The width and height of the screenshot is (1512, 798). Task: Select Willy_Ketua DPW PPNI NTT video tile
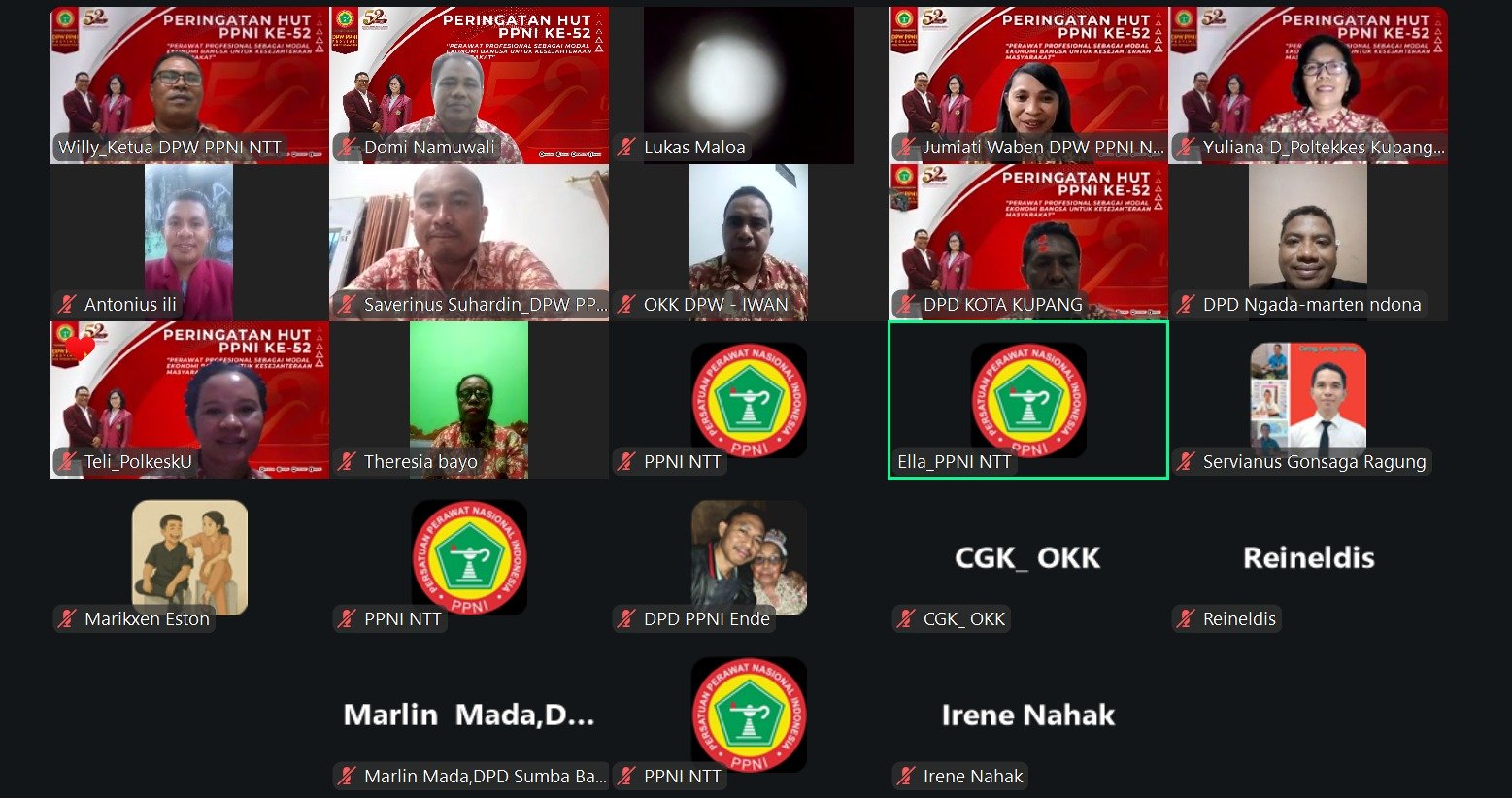(189, 85)
